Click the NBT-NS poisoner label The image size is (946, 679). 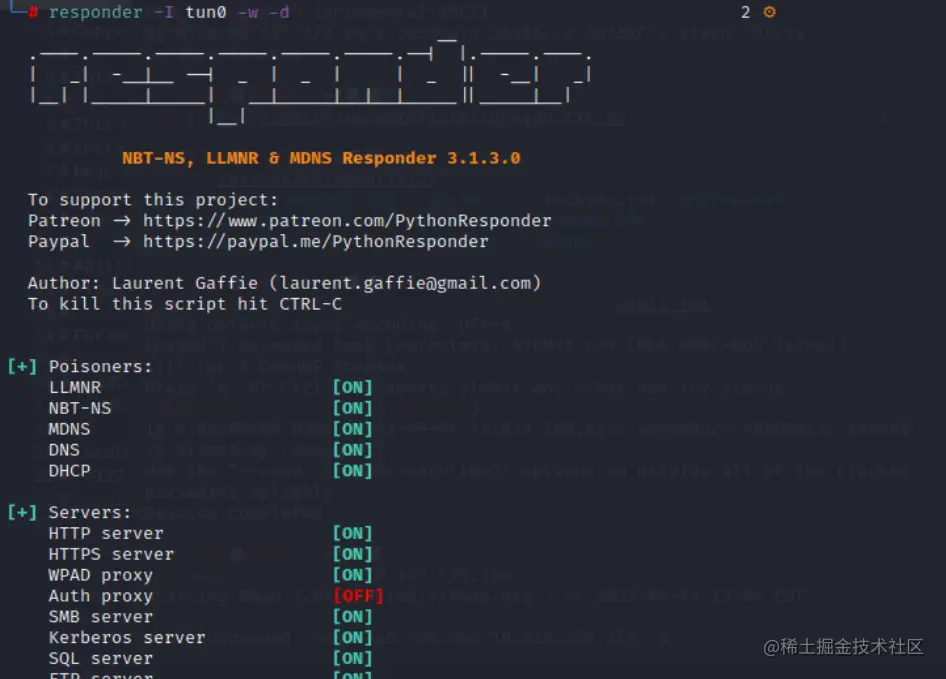[80, 408]
